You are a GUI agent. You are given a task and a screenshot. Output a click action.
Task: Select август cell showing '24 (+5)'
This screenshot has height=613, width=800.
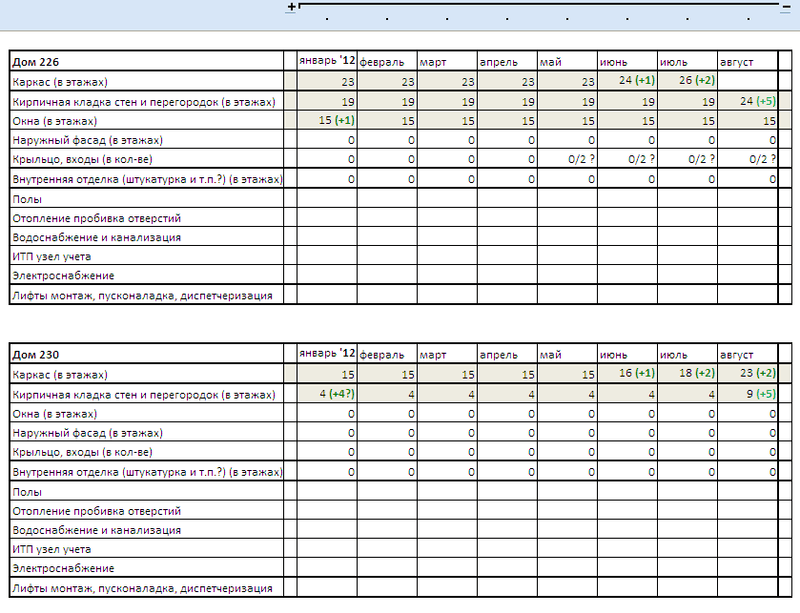tap(747, 101)
